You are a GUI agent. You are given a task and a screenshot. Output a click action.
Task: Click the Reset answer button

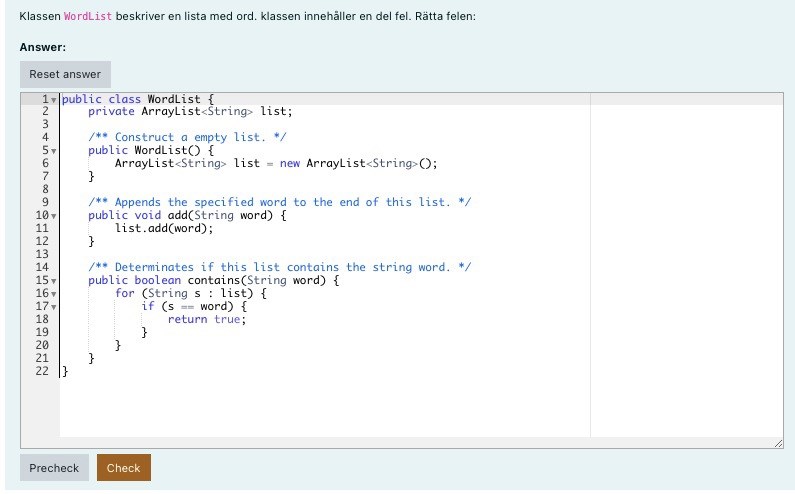click(x=65, y=74)
